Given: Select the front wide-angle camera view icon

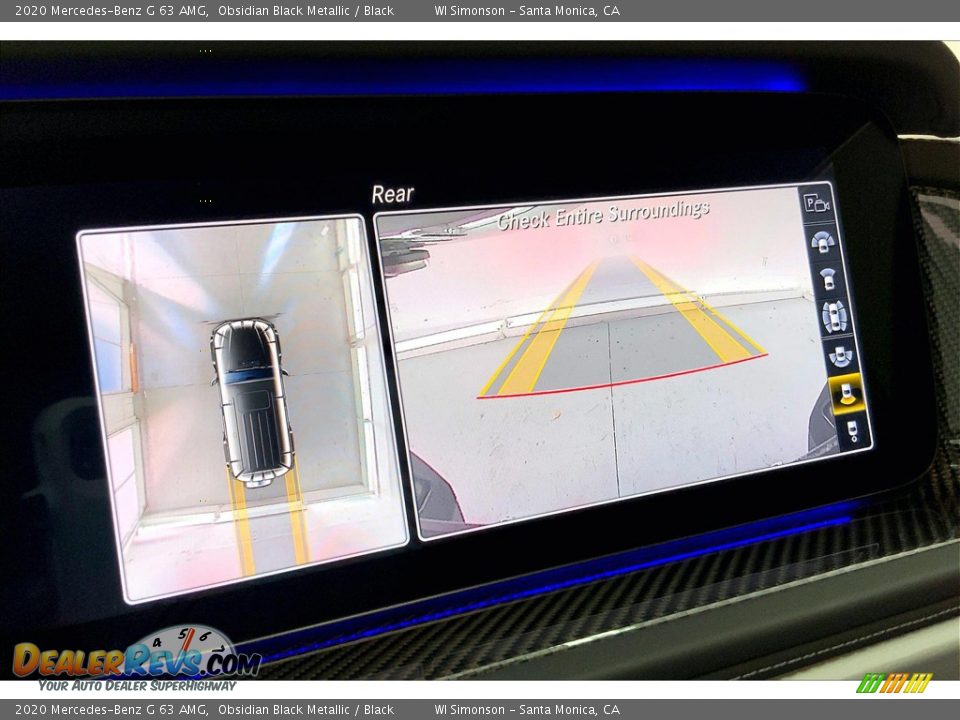Looking at the screenshot, I should (x=823, y=243).
